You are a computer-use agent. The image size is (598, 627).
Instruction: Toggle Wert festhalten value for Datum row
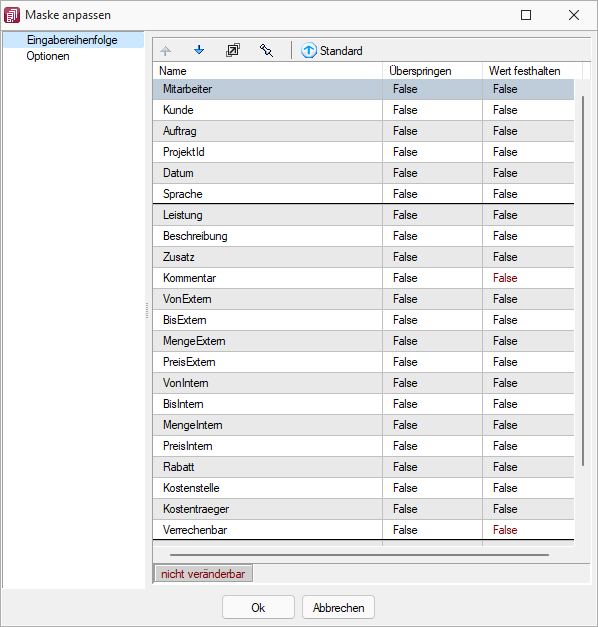click(x=528, y=173)
